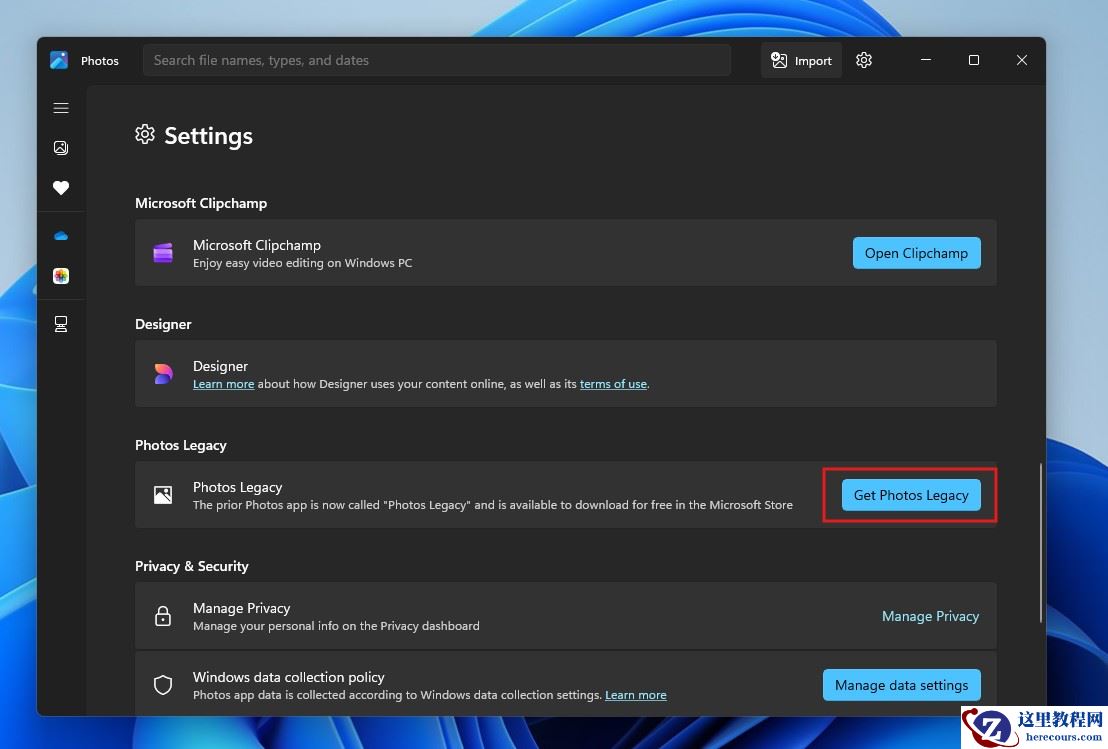Open the Designer terms of use link
This screenshot has height=749, width=1108.
[x=613, y=384]
